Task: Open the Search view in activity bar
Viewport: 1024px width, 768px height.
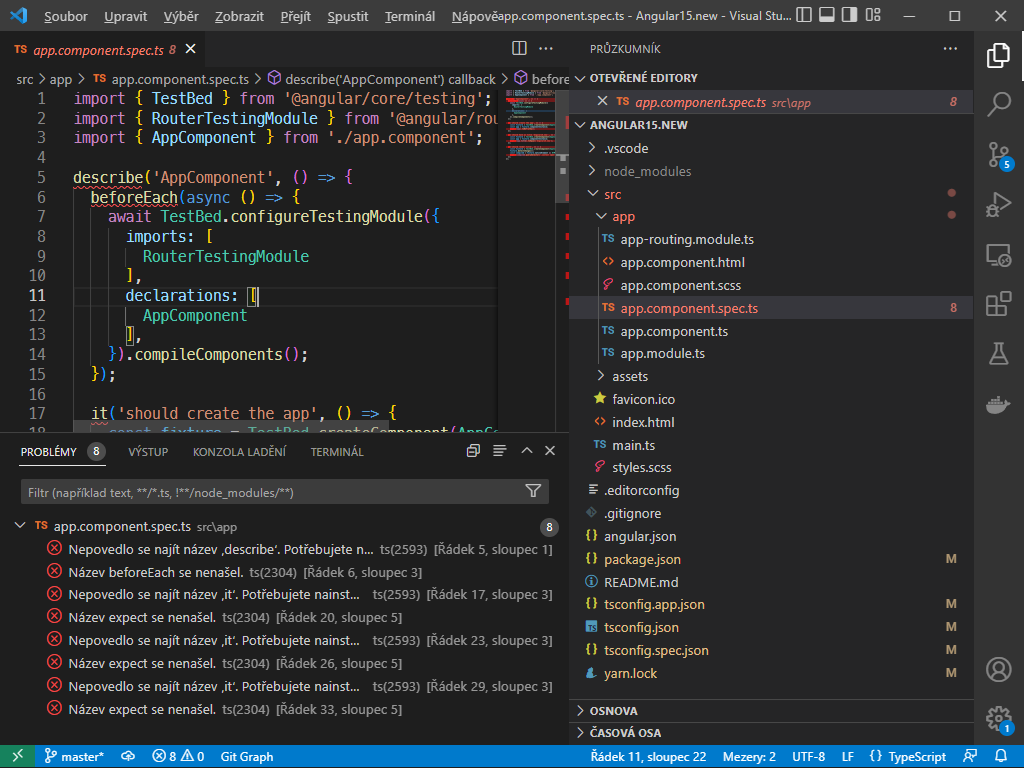Action: pyautogui.click(x=999, y=103)
